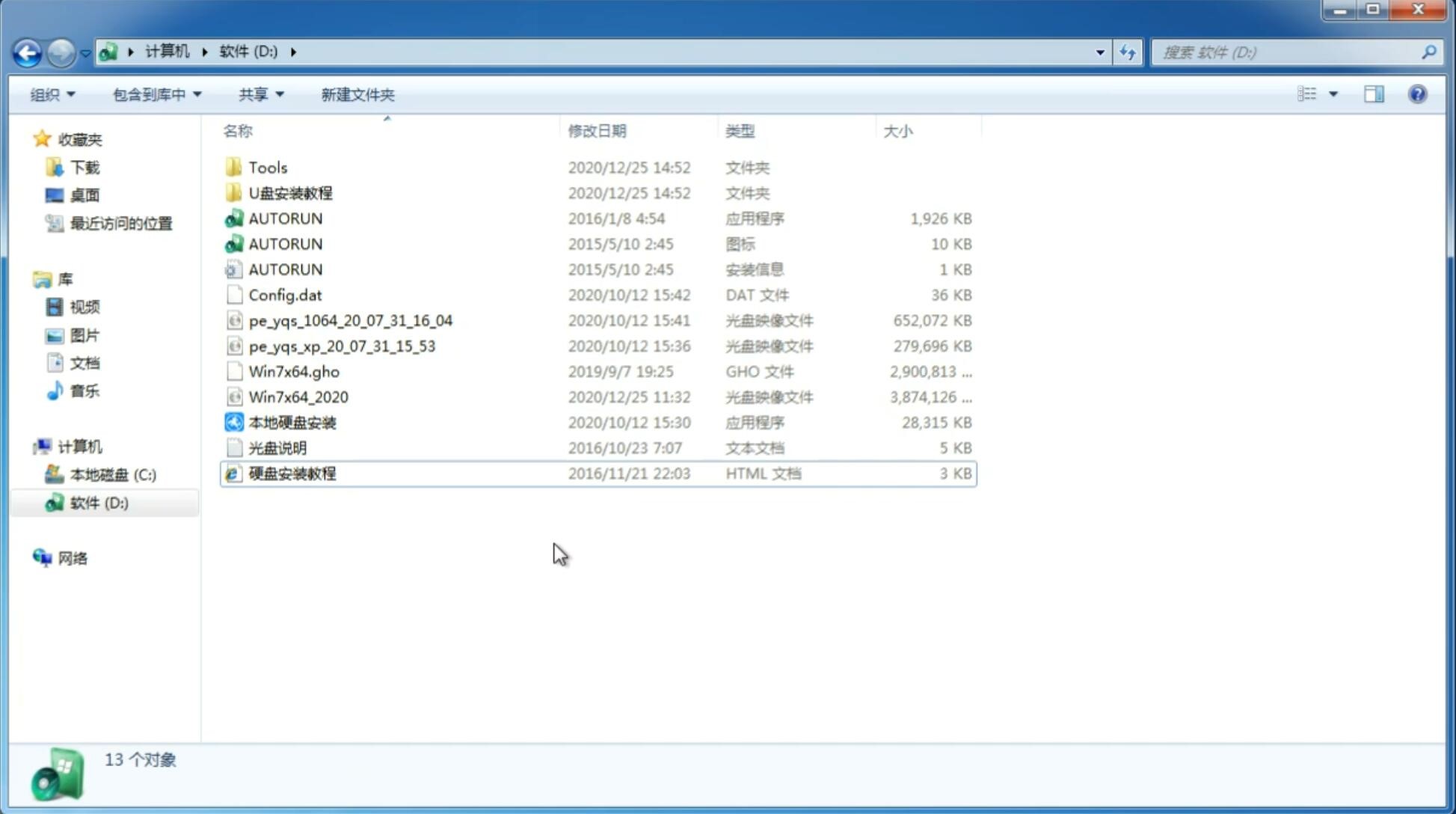Screen dimensions: 1456x814
Task: Open Win7x64_2020 disc image file
Action: 297,397
